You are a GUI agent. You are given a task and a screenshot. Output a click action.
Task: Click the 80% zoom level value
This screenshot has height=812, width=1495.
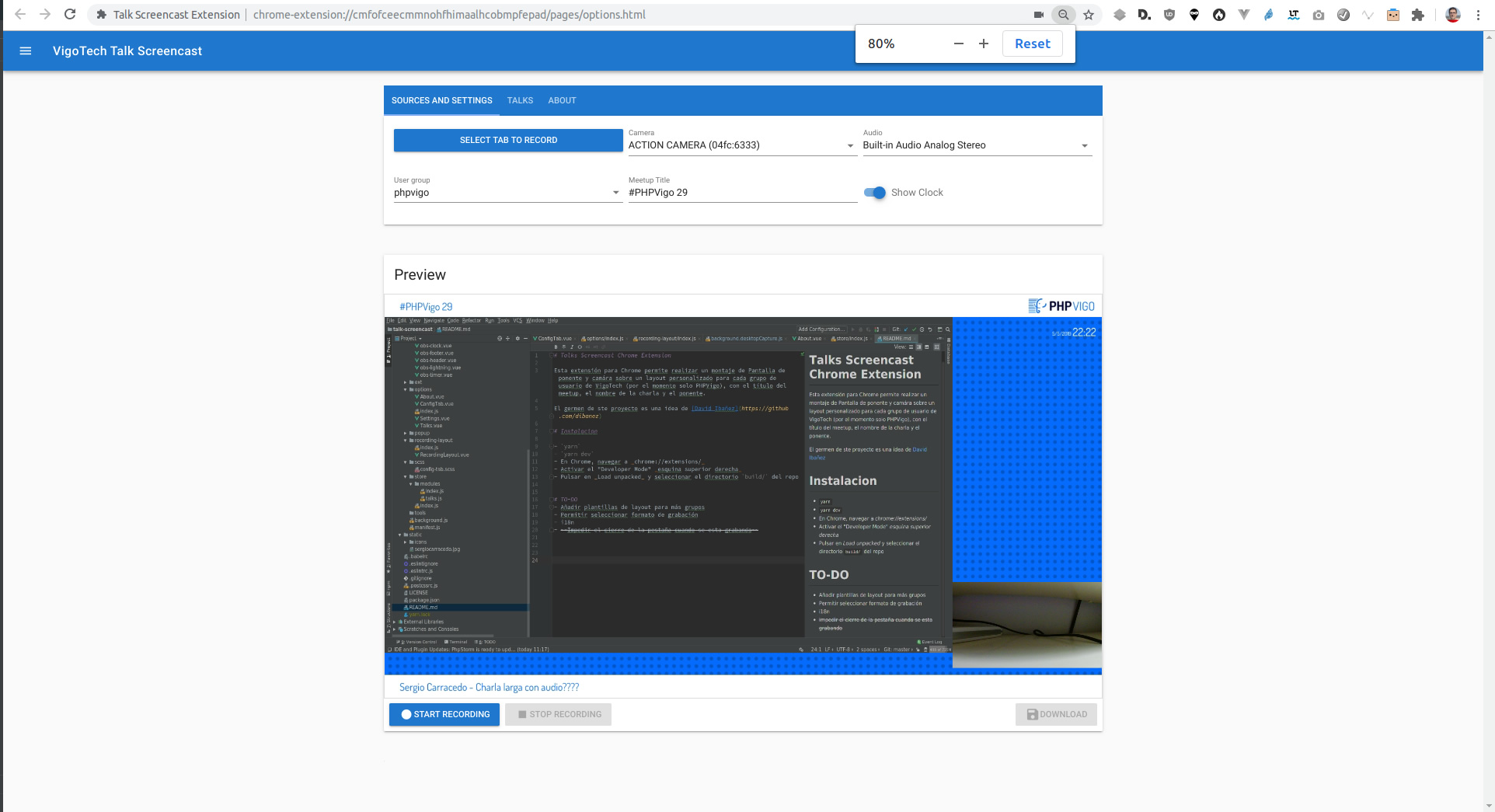[881, 44]
